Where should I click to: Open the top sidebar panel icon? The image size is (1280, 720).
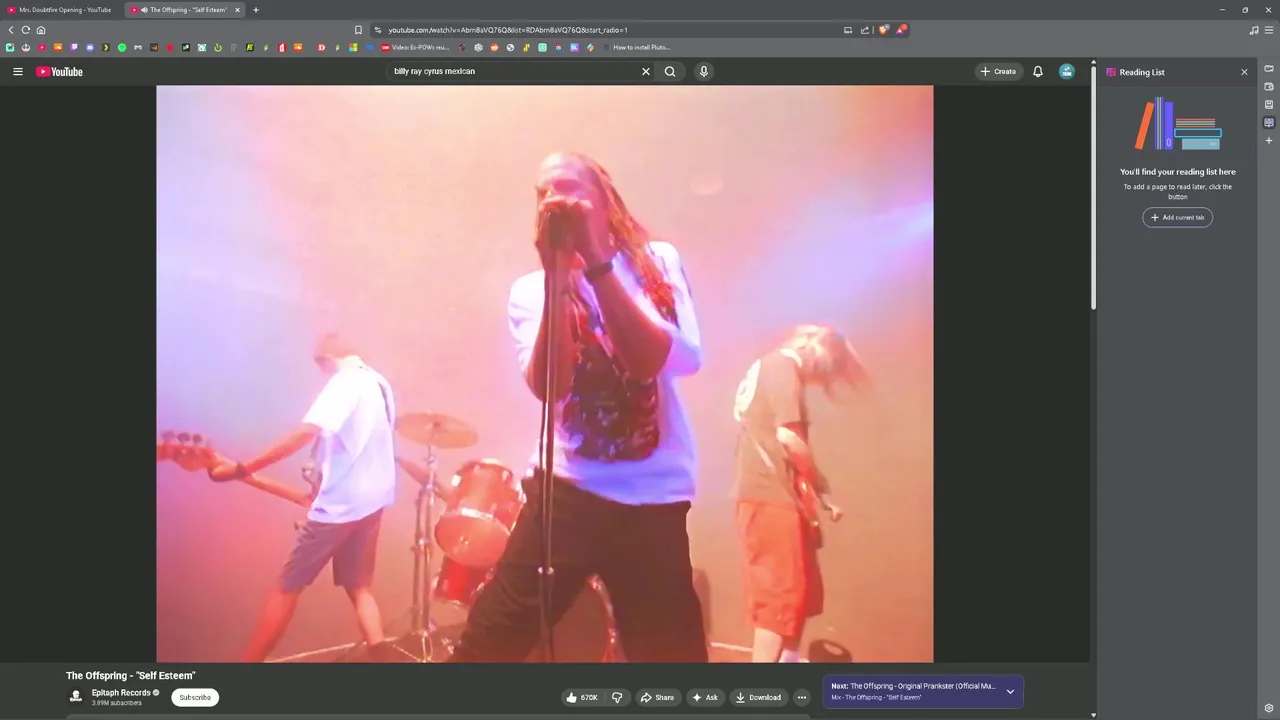tap(1269, 69)
